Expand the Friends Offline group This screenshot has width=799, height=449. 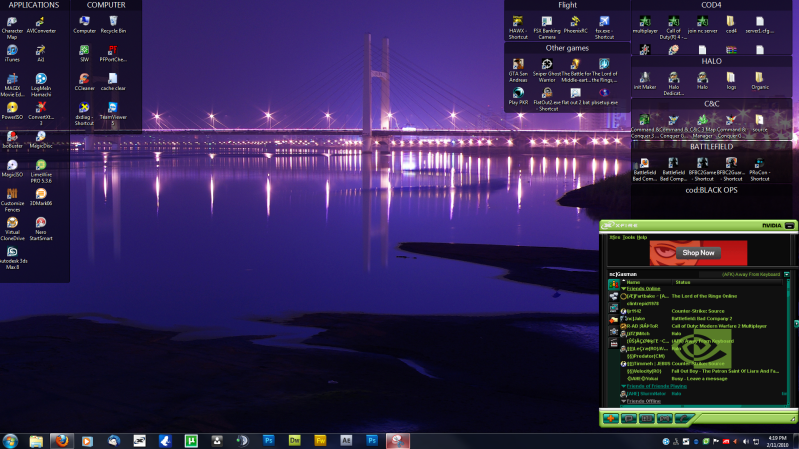[x=623, y=401]
